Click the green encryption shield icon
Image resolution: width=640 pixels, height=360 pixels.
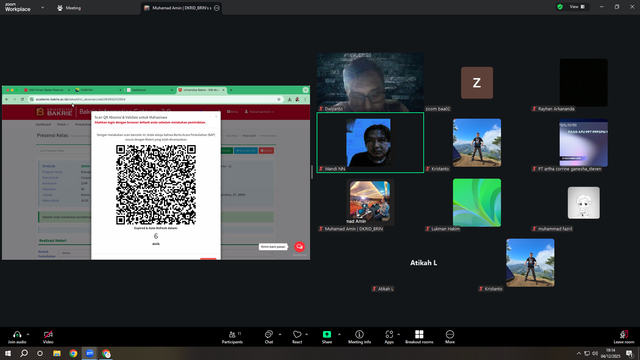pyautogui.click(x=560, y=7)
